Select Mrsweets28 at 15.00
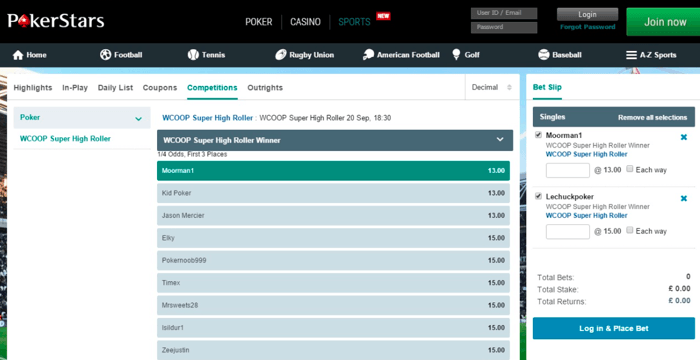 [333, 305]
